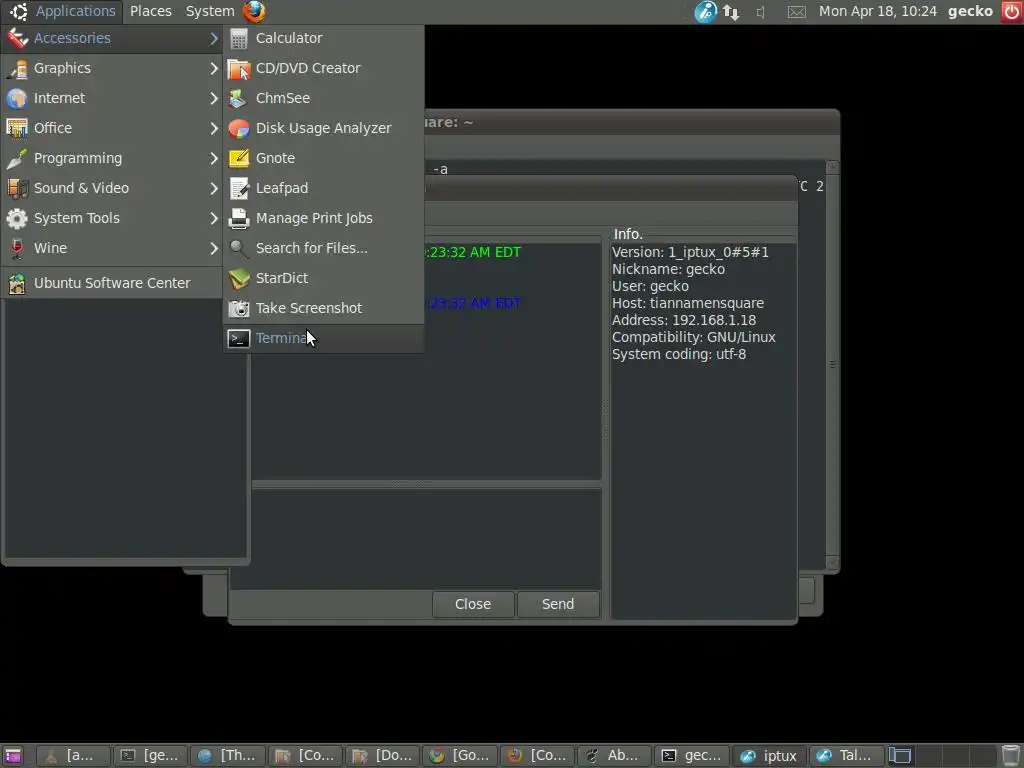Click the power session button
The image size is (1024, 768).
click(x=1012, y=11)
